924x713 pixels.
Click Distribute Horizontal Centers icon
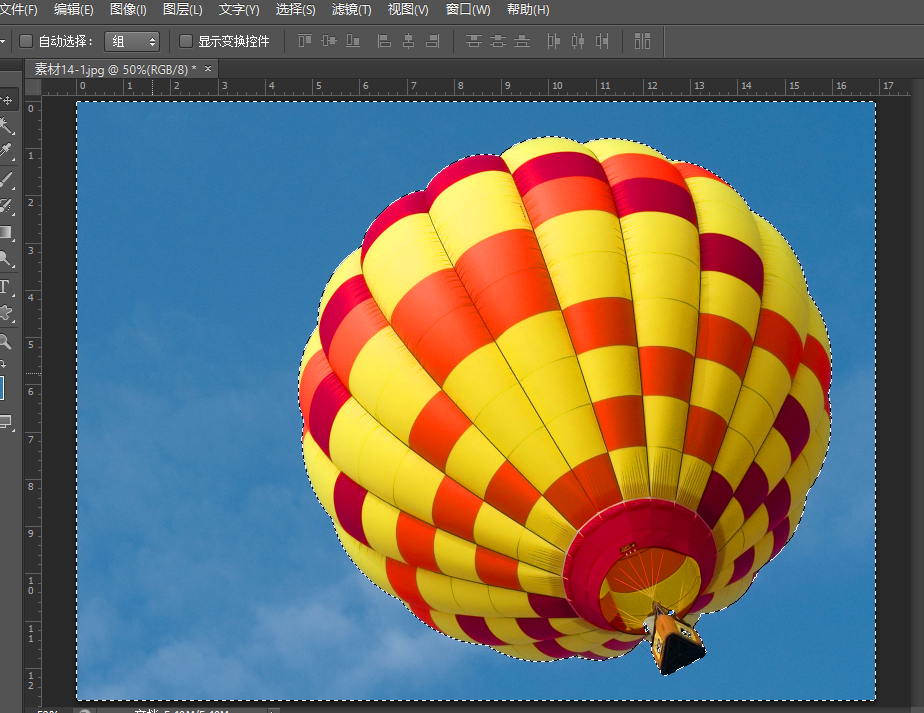coord(578,41)
